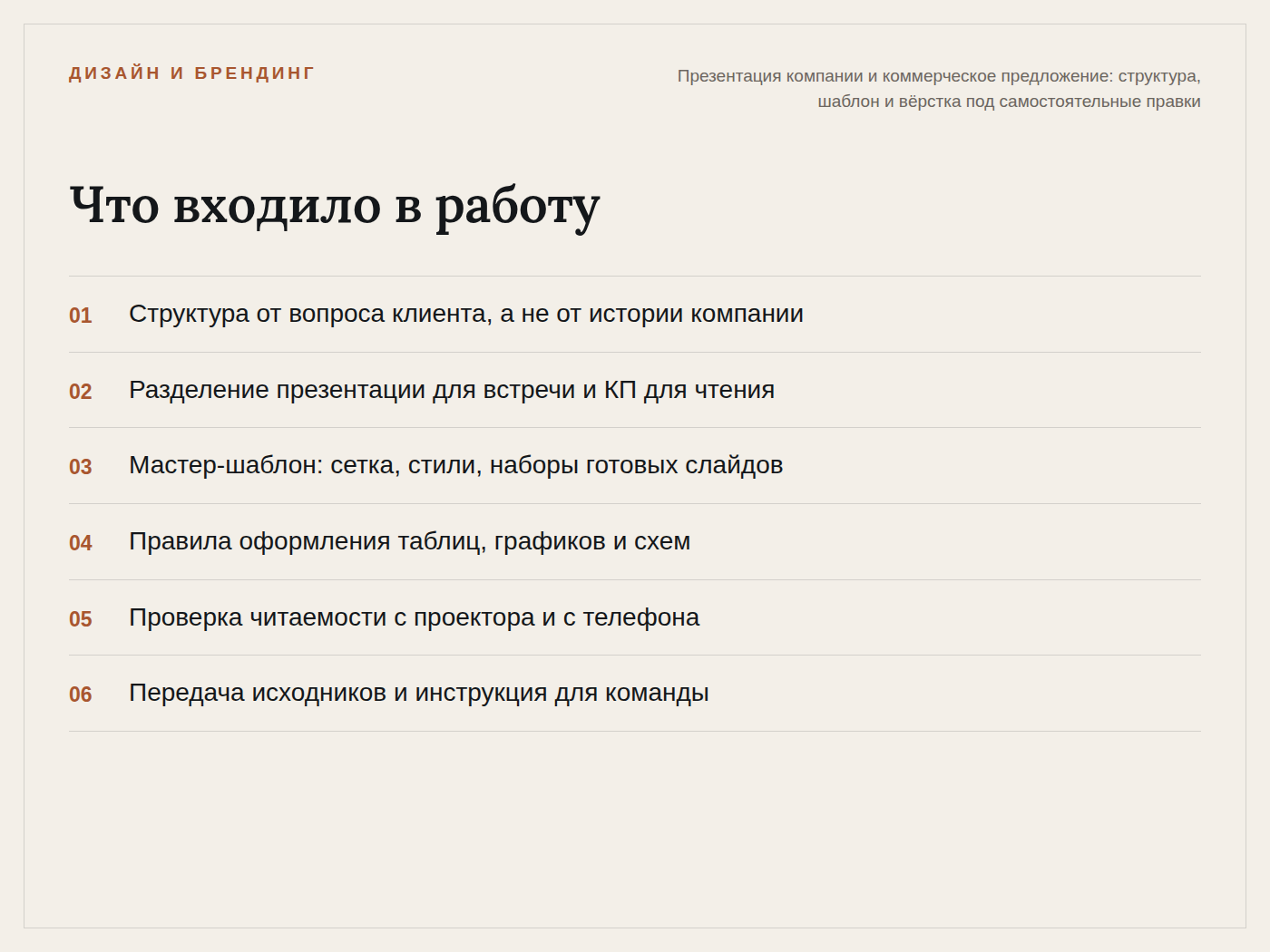Click item 'Разделение презентации для встречи и КП'
Viewport: 1270px width, 952px height.
pyautogui.click(x=452, y=390)
